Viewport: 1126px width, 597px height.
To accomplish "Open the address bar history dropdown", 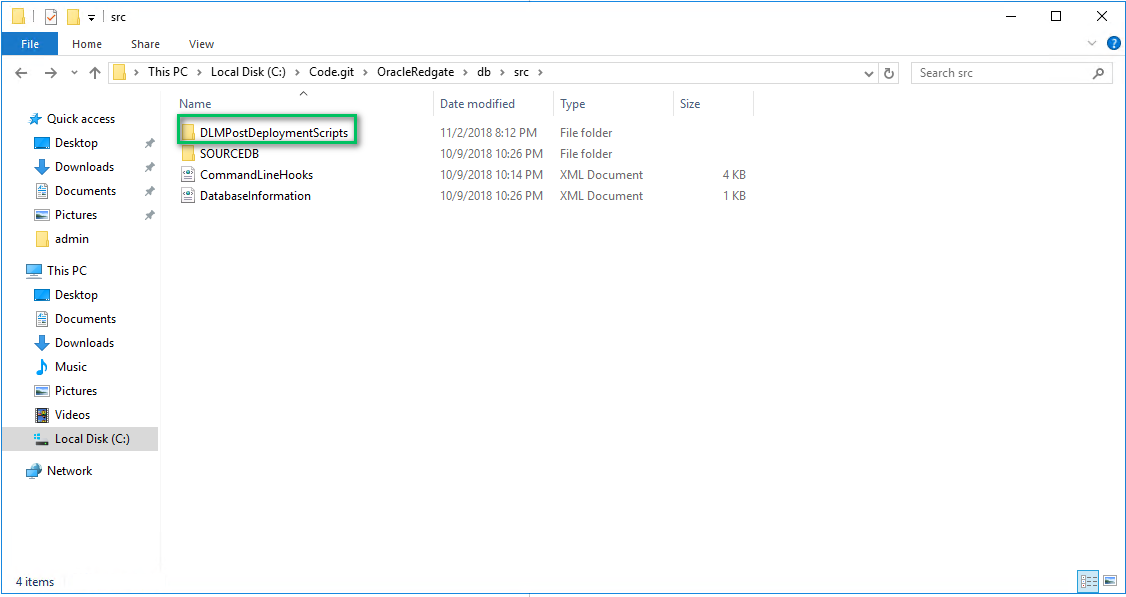I will [869, 73].
